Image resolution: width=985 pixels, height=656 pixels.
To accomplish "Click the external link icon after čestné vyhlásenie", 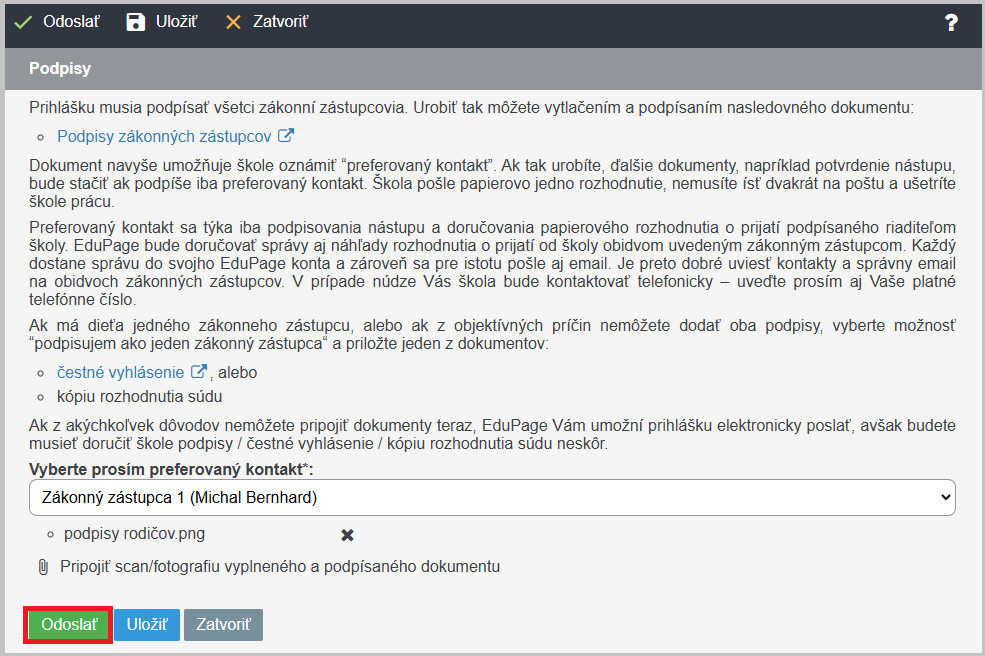I will [x=199, y=371].
